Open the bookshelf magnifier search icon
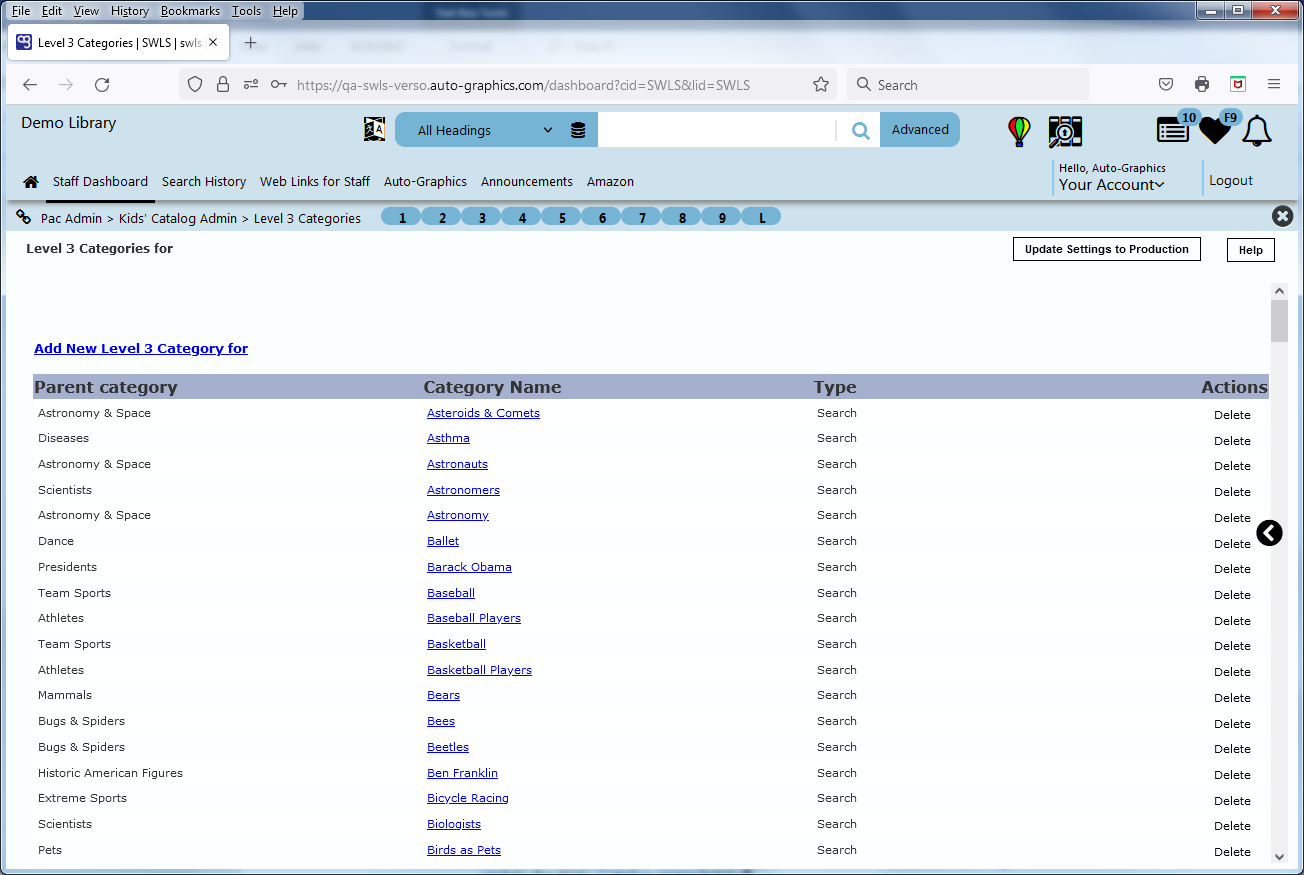Screen dimensions: 1304x875 (1065, 131)
